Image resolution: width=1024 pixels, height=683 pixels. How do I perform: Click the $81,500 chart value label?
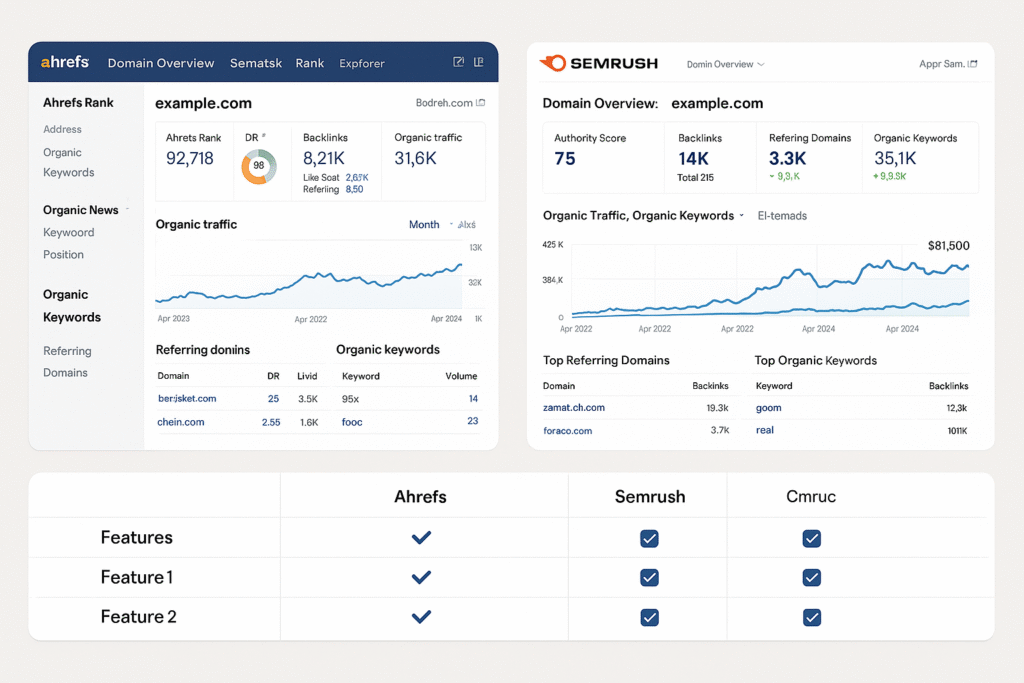click(948, 246)
